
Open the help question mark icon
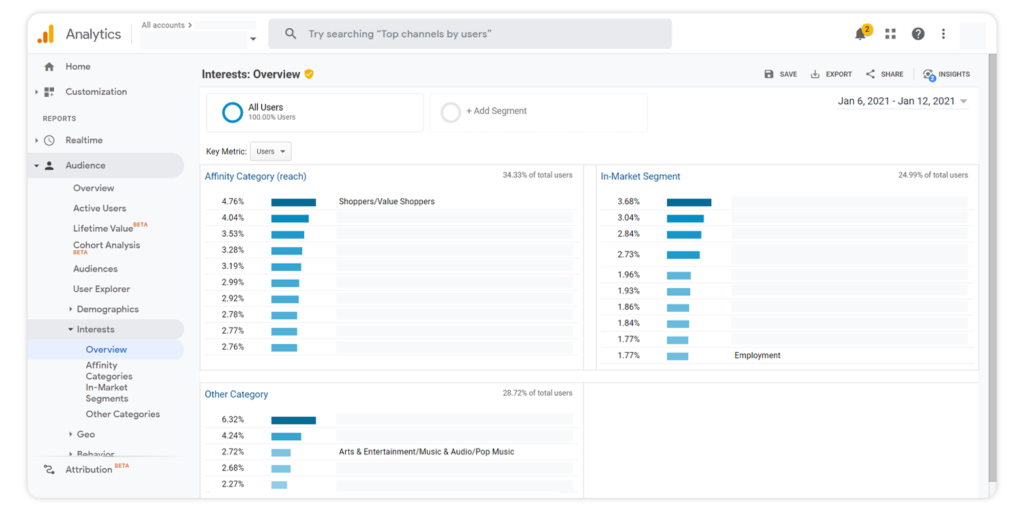(918, 34)
